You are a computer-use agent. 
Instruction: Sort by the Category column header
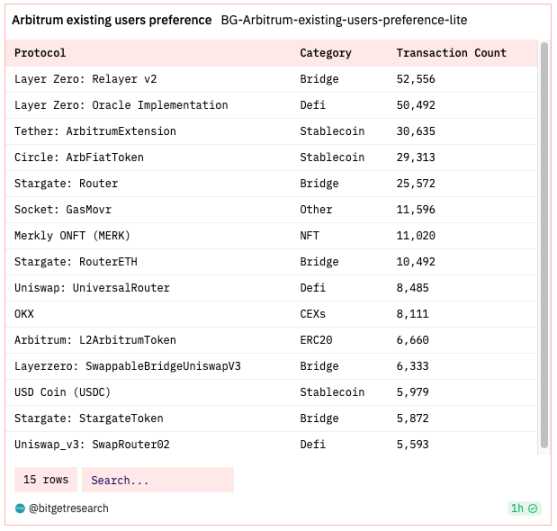pos(325,53)
